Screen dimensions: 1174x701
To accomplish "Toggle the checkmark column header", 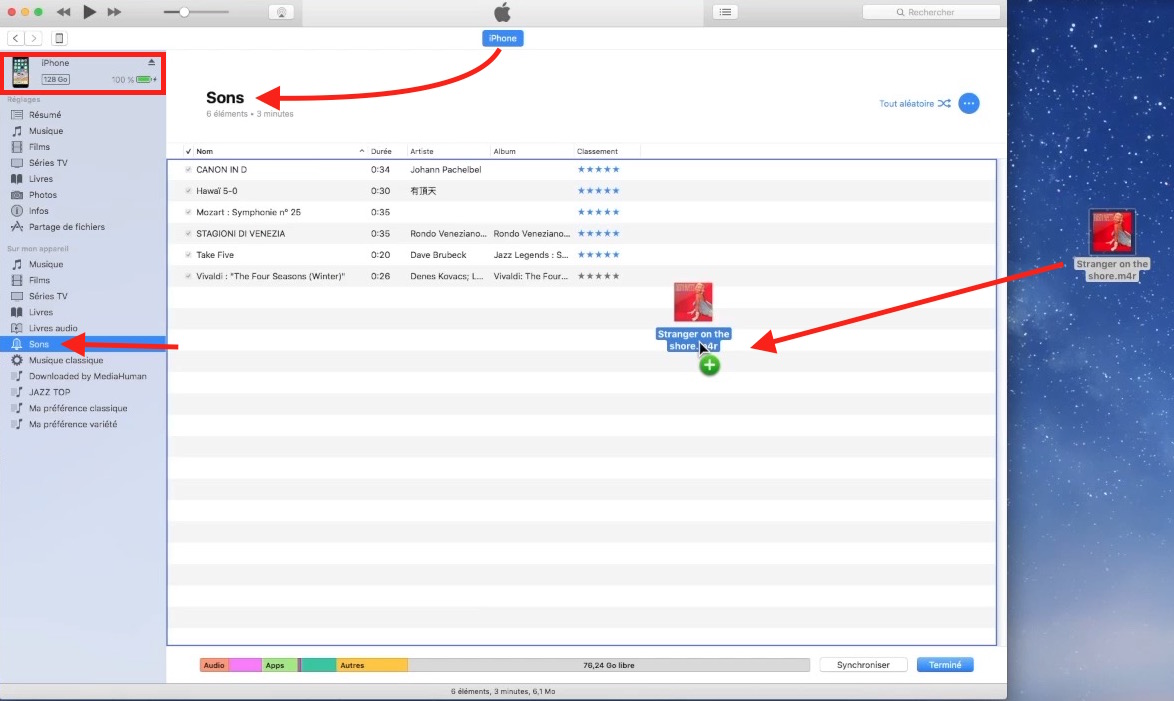I will (188, 151).
